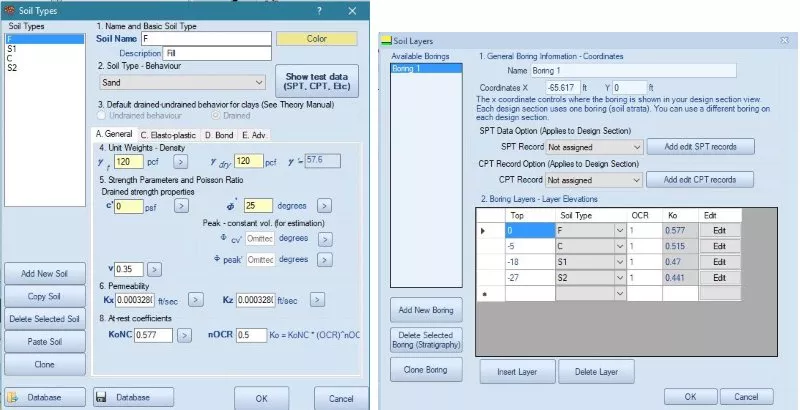800x410 pixels.
Task: Click the arrow button next to Poisson ratio 0.35
Action: 155,269
